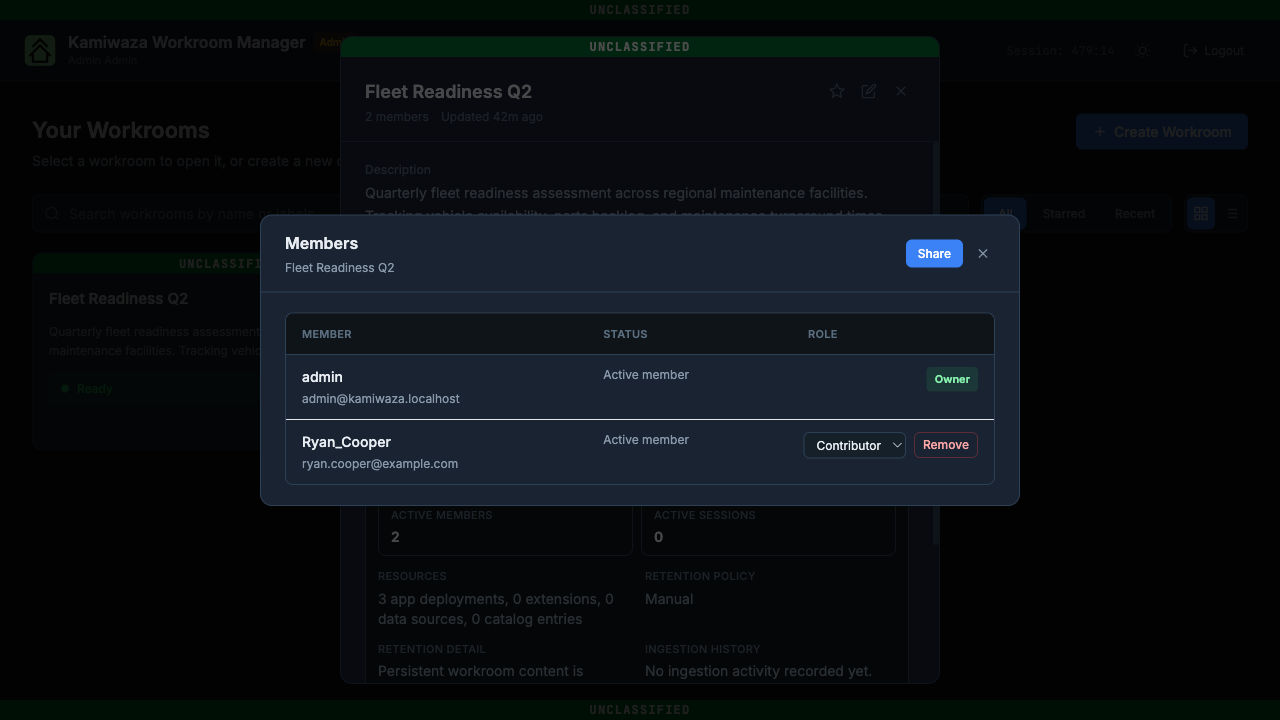The image size is (1280, 720).
Task: Toggle the light/dark theme sun icon
Action: click(x=1143, y=51)
